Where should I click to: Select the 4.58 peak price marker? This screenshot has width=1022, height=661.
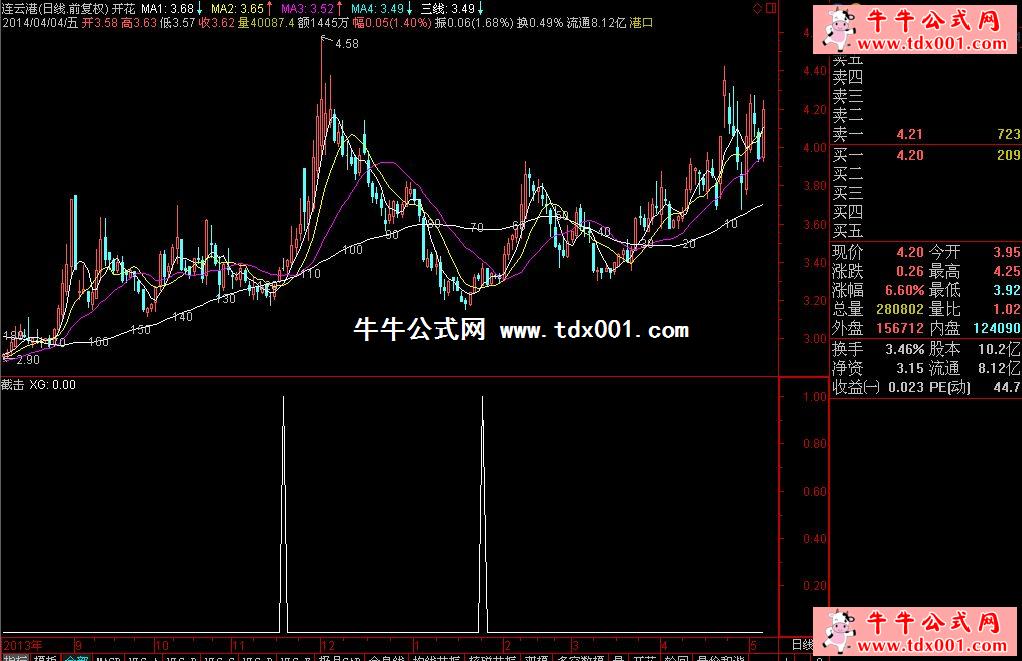coord(346,44)
